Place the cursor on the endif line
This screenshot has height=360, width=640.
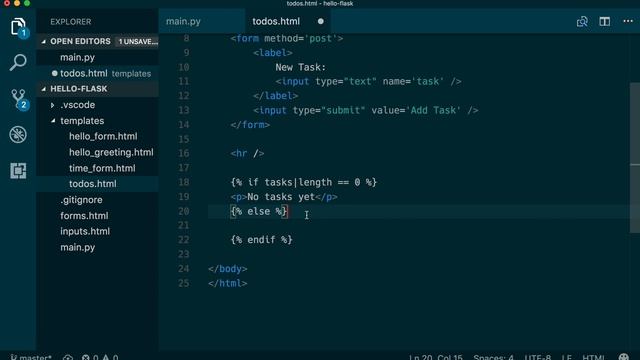pyautogui.click(x=262, y=240)
